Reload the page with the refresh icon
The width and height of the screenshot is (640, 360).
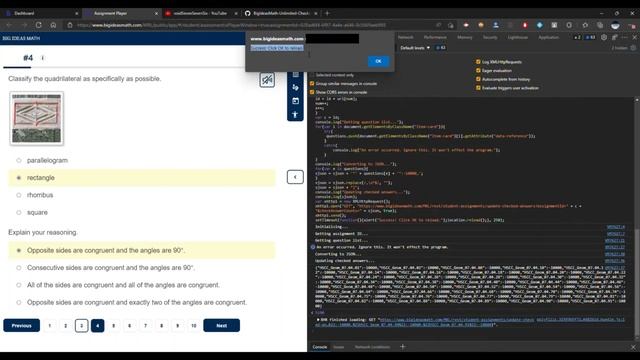click(x=39, y=25)
